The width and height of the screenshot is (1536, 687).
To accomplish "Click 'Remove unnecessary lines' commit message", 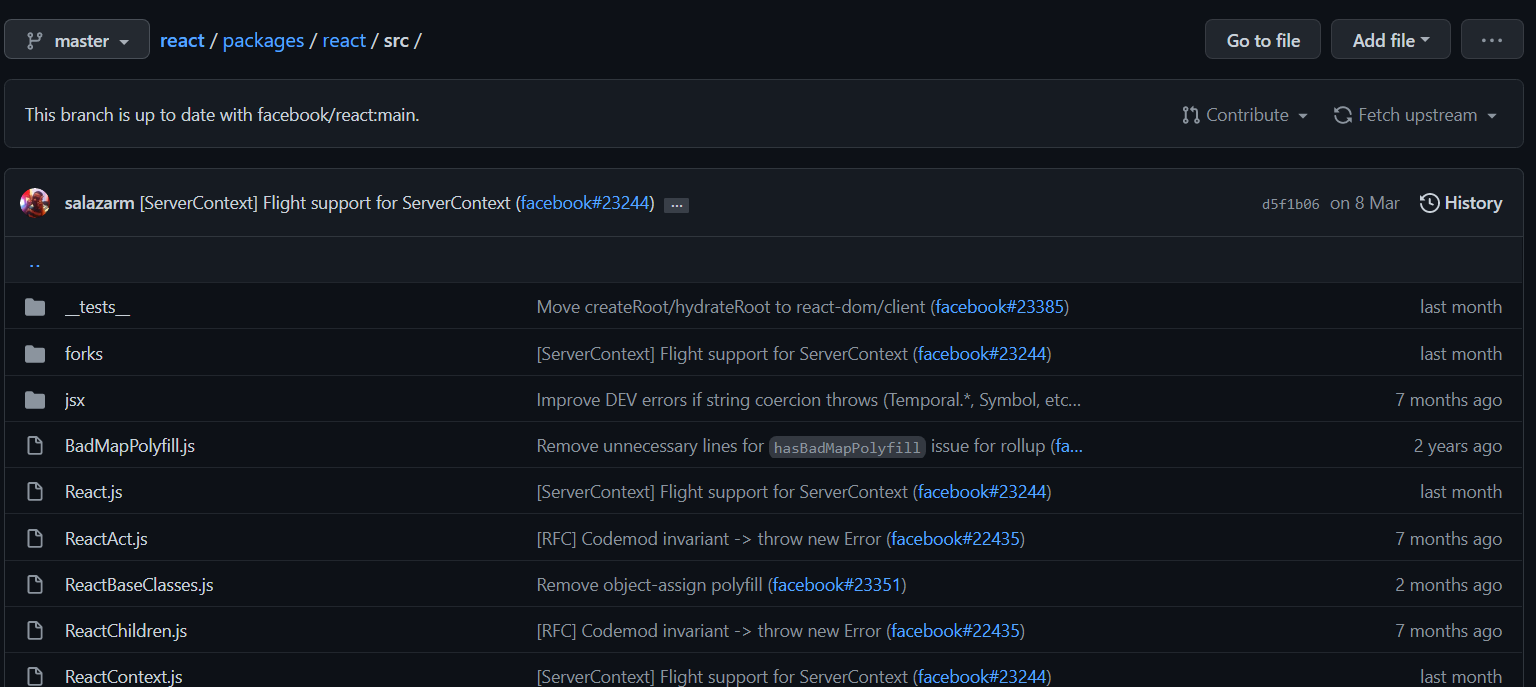I will pos(650,446).
